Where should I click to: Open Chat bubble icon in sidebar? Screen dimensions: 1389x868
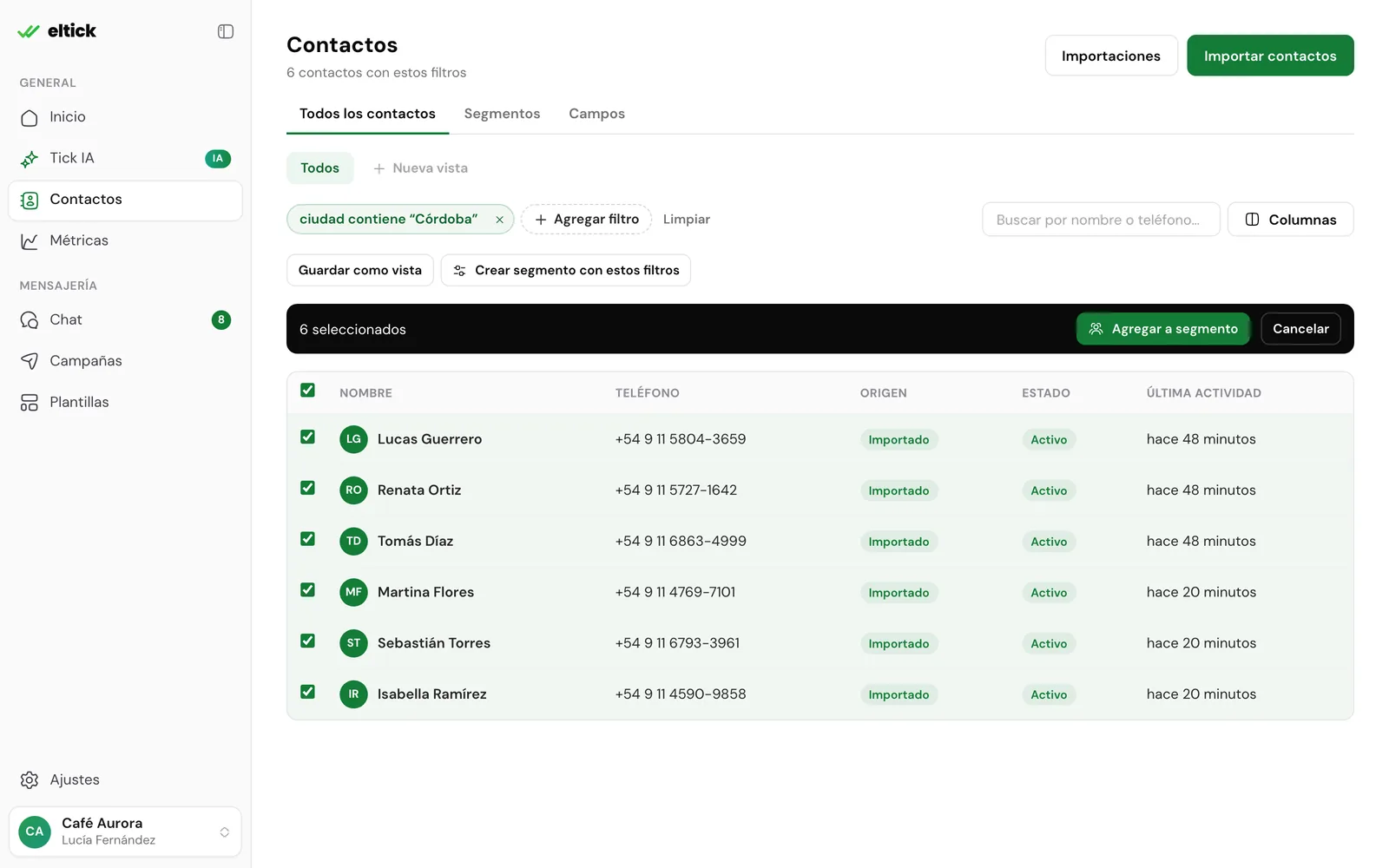tap(30, 320)
